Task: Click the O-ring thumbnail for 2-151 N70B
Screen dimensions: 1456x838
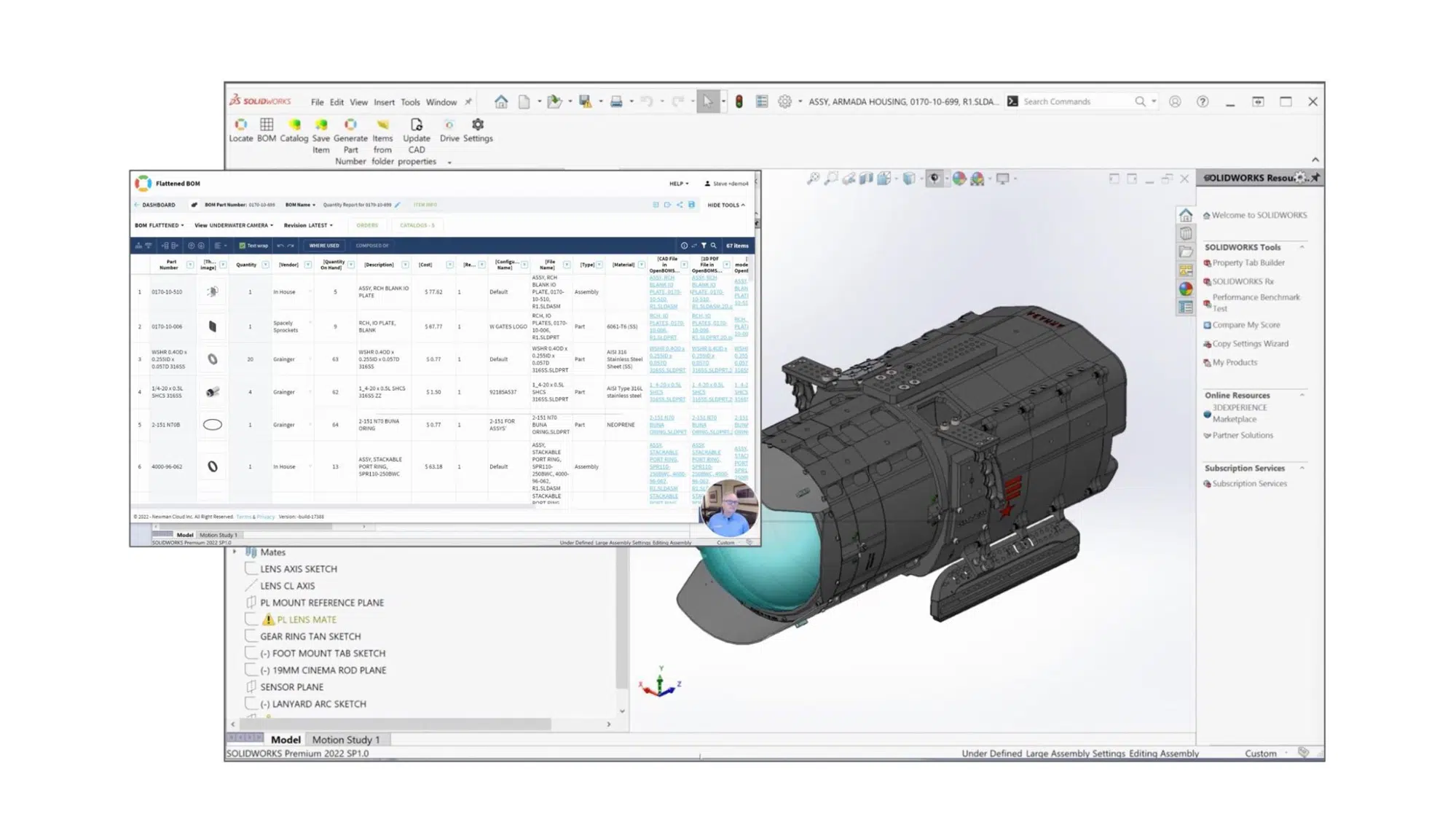Action: point(212,425)
